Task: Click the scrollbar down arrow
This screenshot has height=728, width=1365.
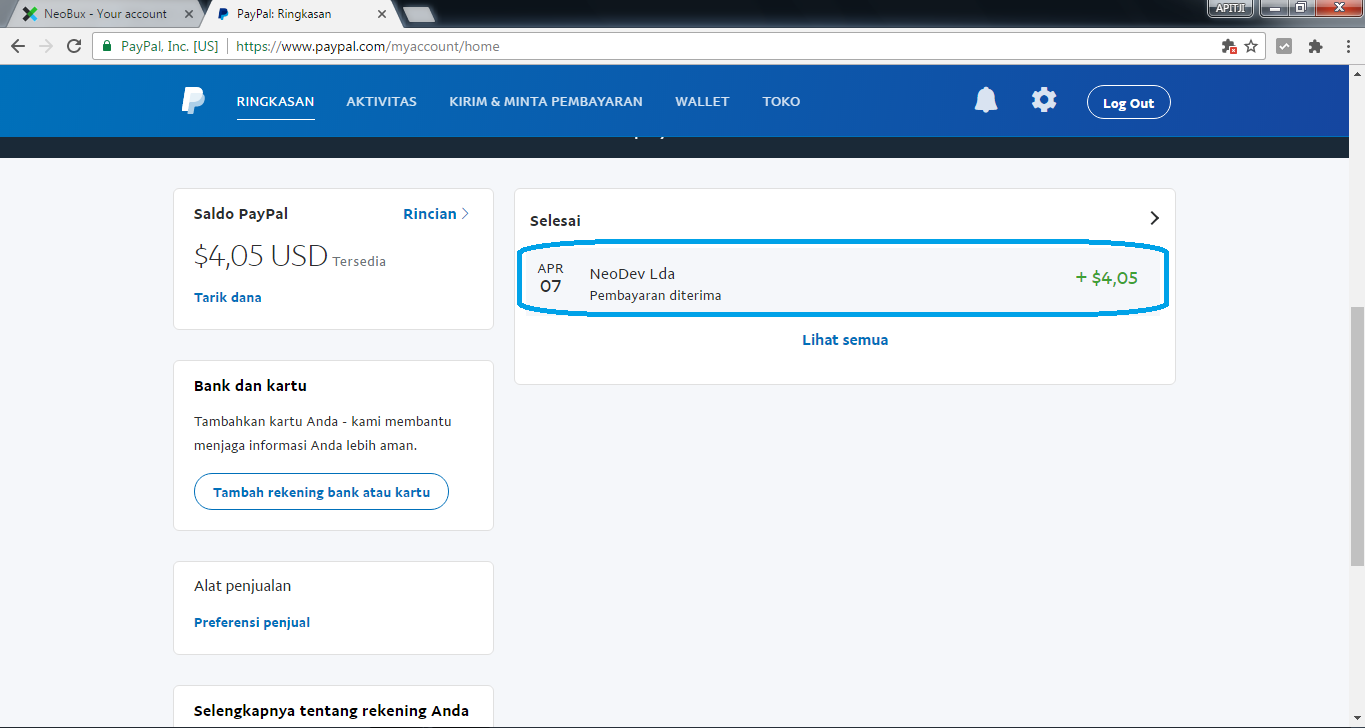Action: [1357, 720]
